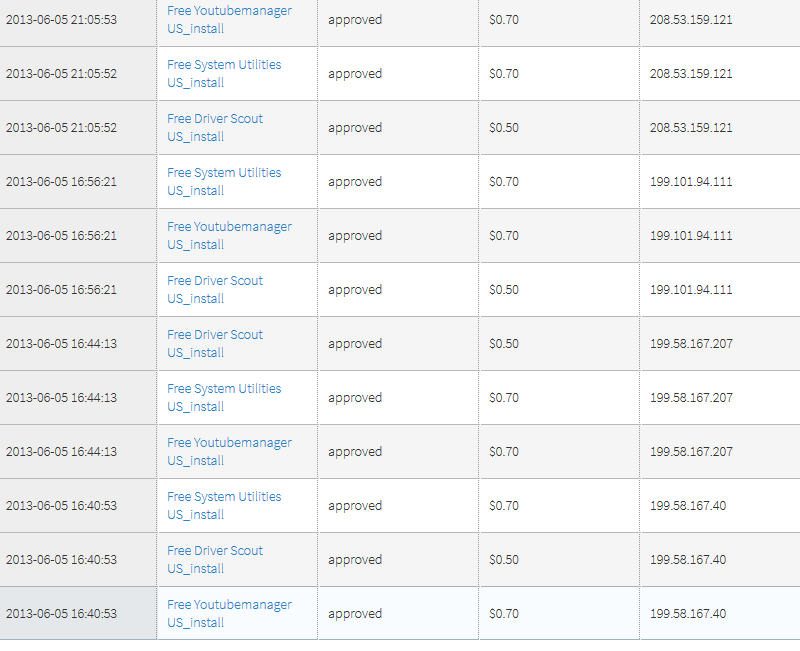Click IP 199.101.94.111 in the Youtubemanager row
This screenshot has height=651, width=800.
coord(691,236)
